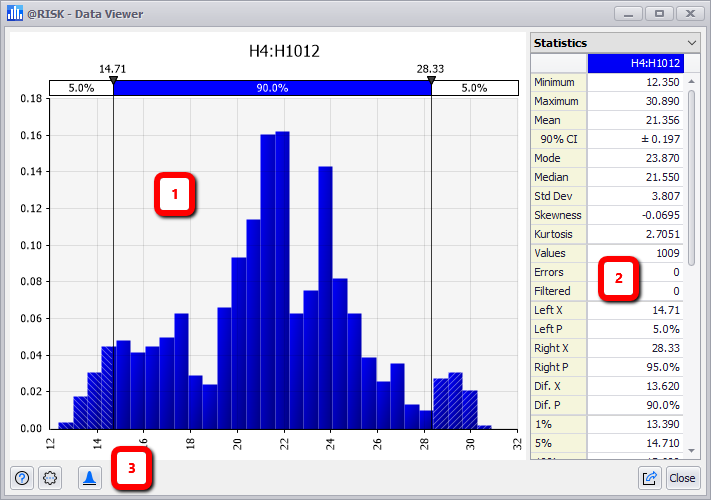Click the left delimiter handle at 14.71
711x500 pixels.
coord(113,78)
